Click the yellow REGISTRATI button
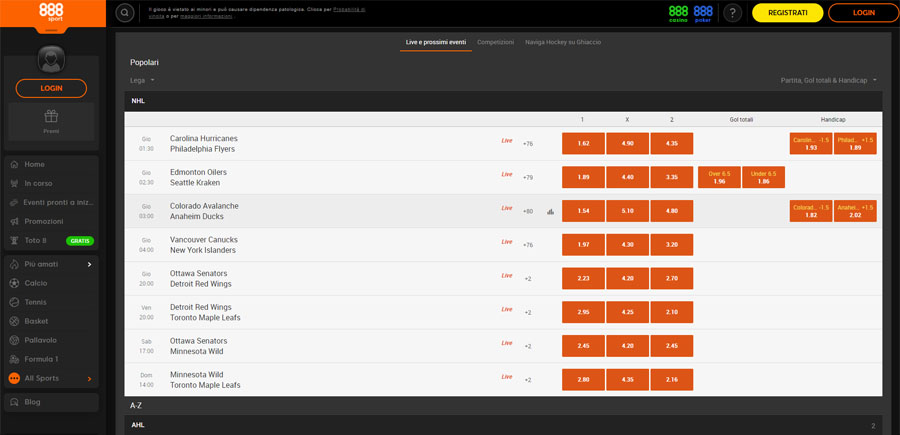Screen dimensions: 900x435 tap(788, 13)
